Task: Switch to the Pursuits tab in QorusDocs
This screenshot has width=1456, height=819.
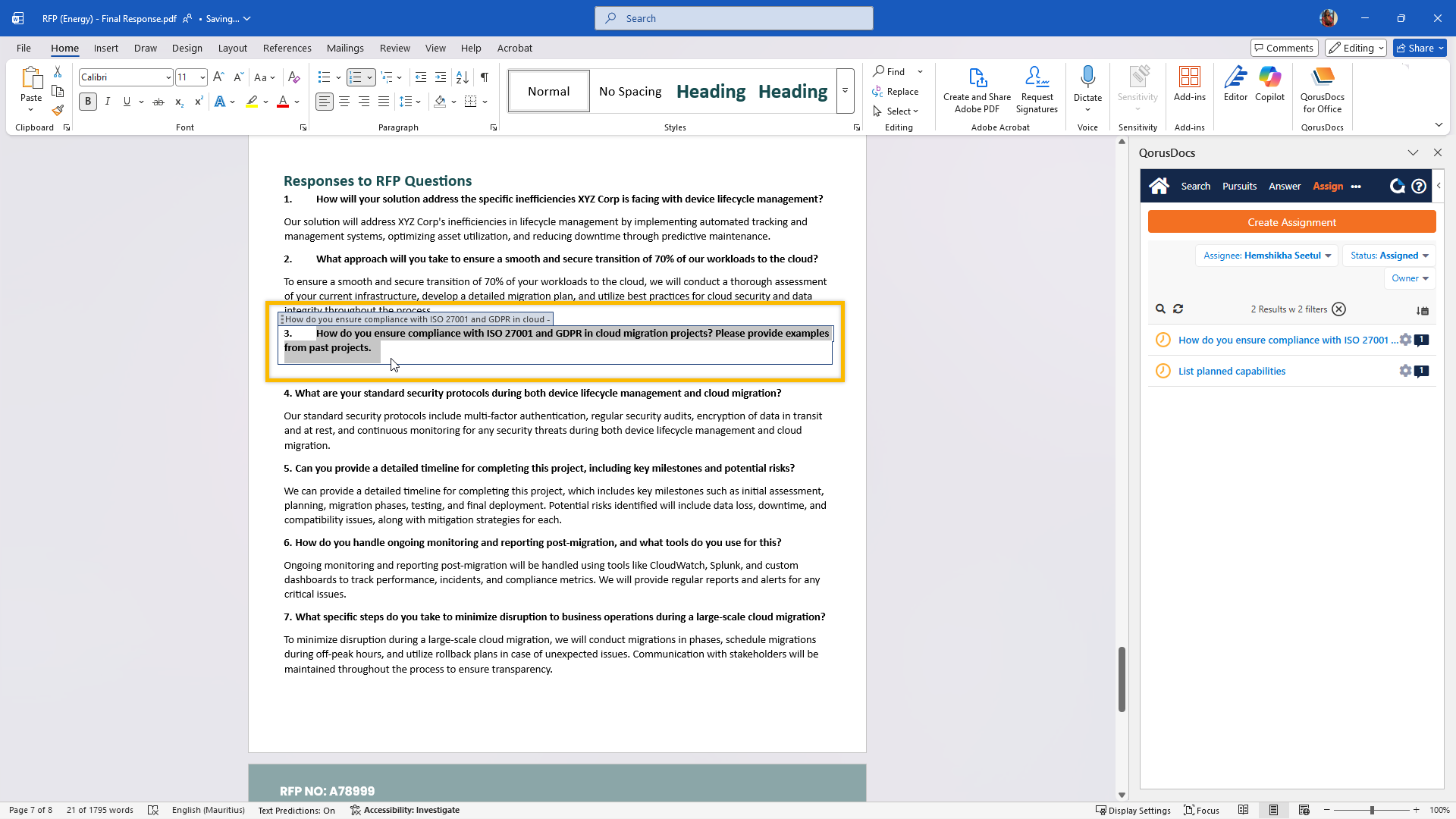Action: (1239, 186)
